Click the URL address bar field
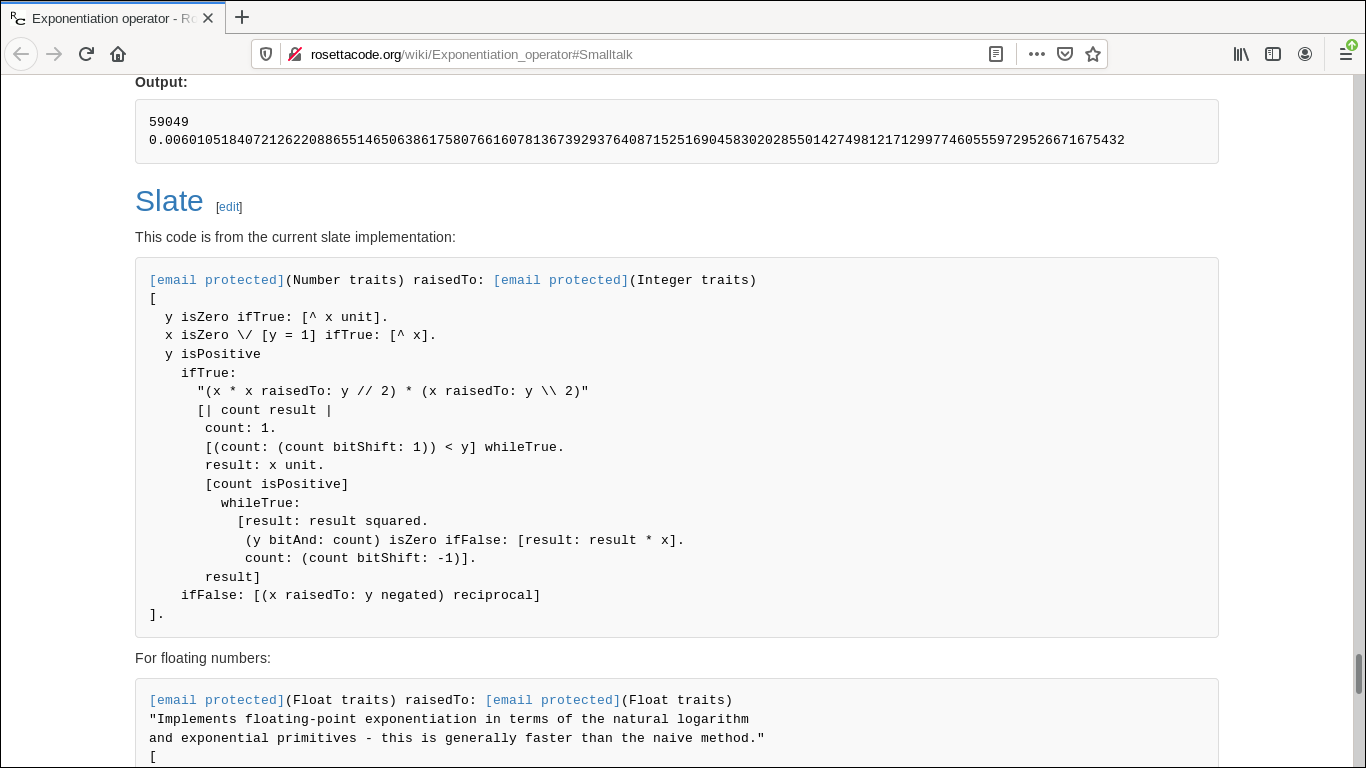1366x768 pixels. [640, 54]
